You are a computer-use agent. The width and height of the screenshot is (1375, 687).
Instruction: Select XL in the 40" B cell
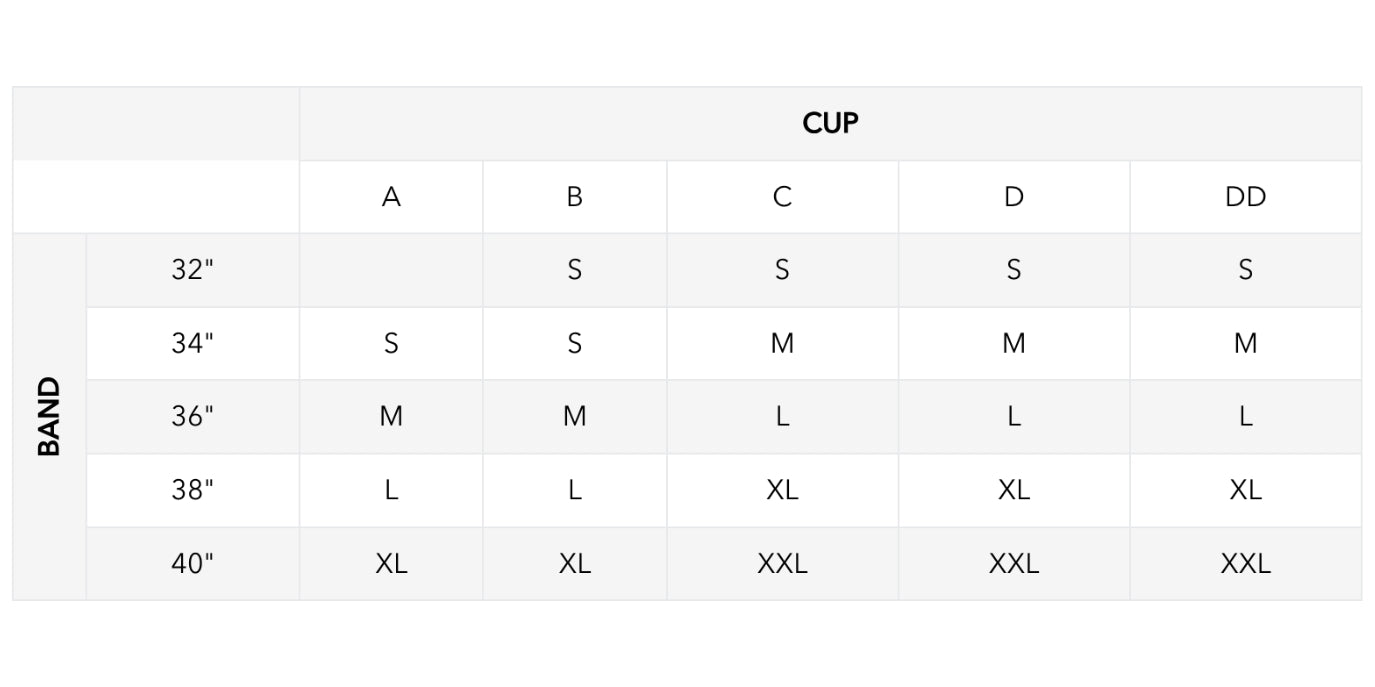(574, 563)
